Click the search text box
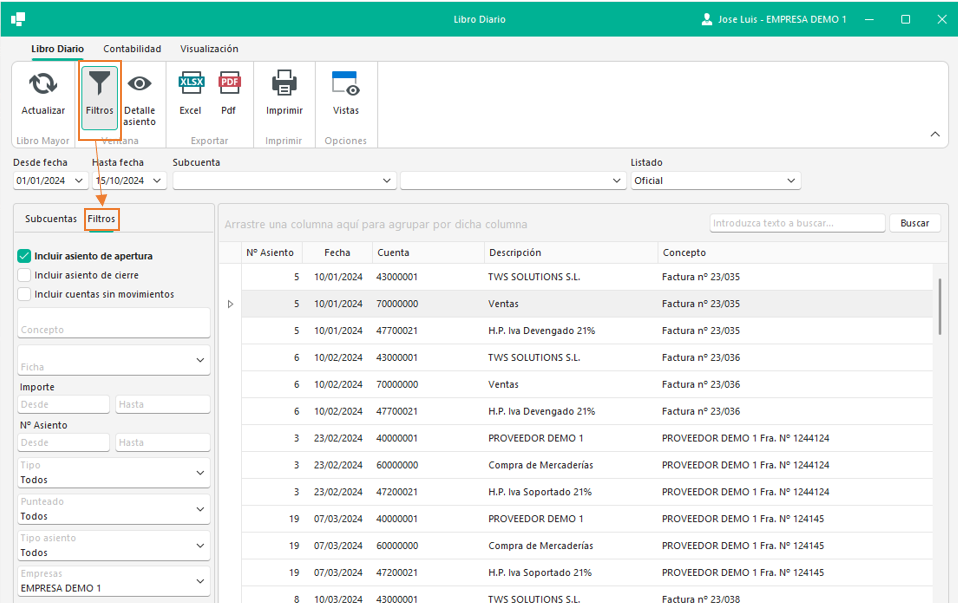958x606 pixels. (x=797, y=224)
